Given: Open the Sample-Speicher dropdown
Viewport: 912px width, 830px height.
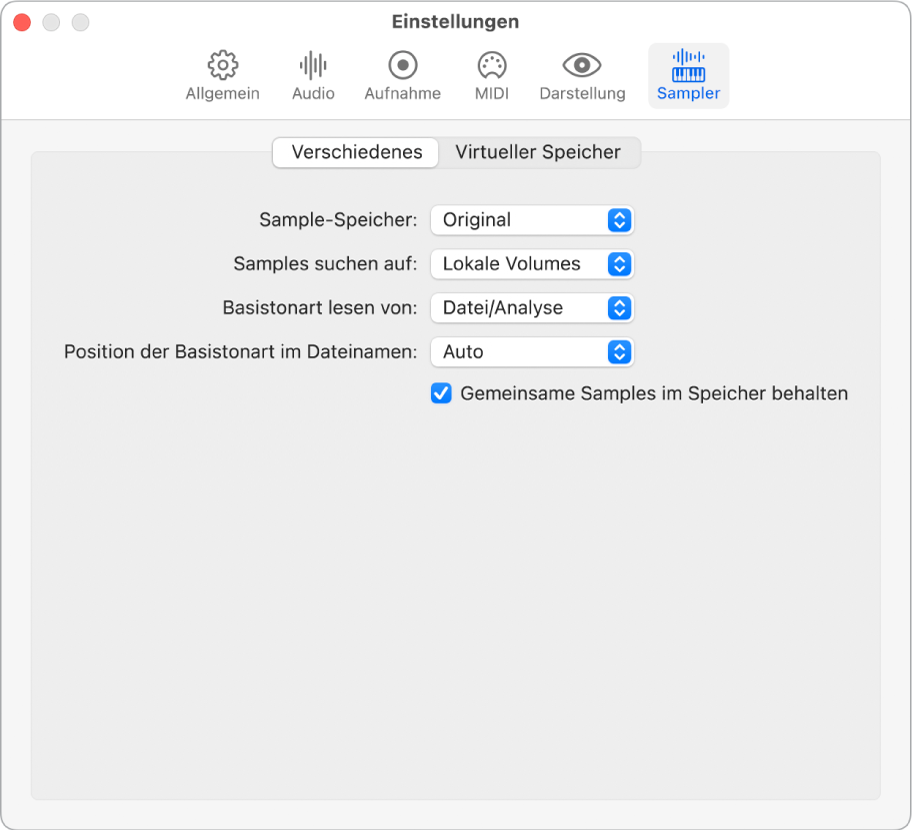Looking at the screenshot, I should [x=532, y=220].
